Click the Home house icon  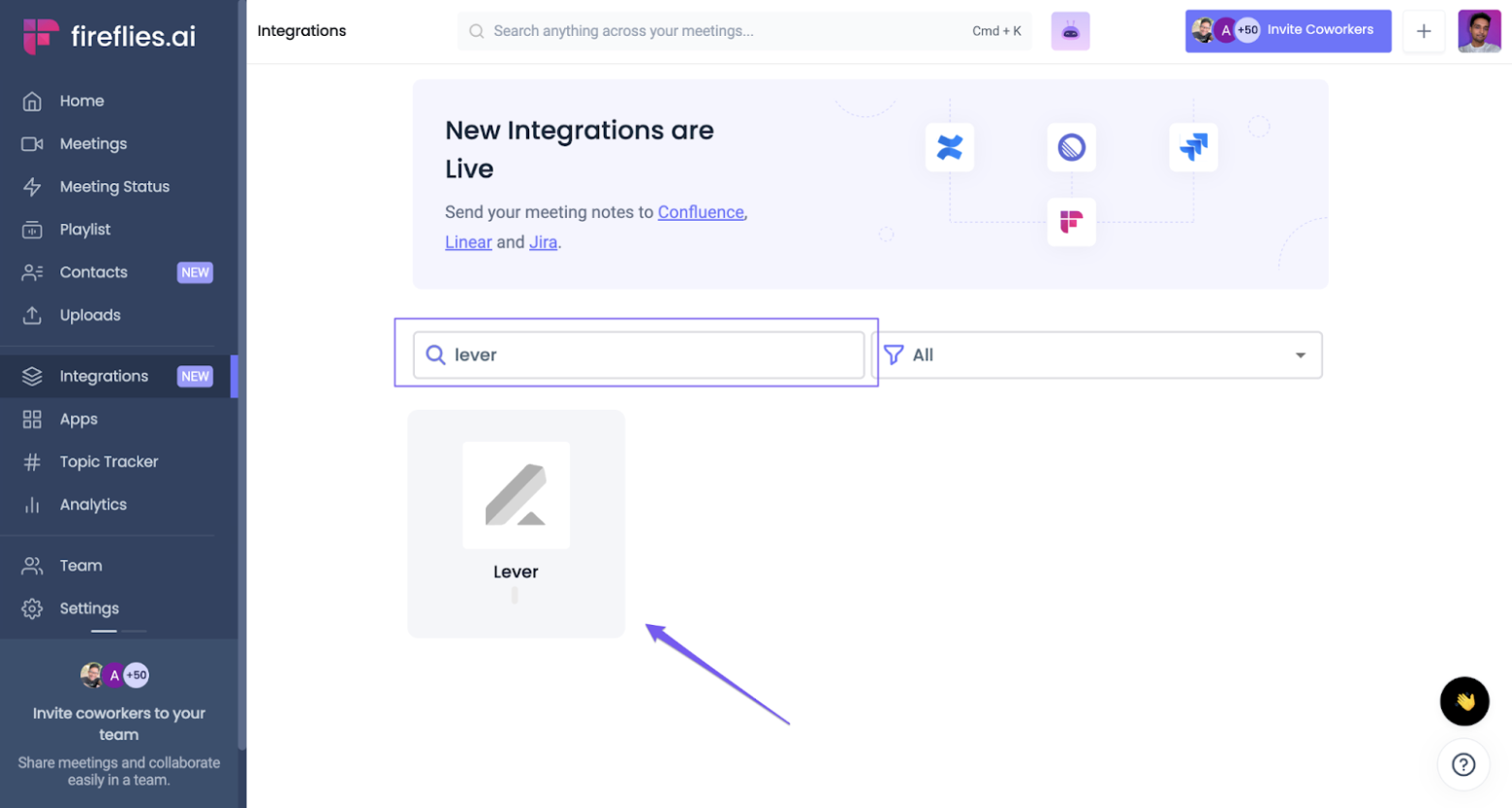tap(32, 101)
